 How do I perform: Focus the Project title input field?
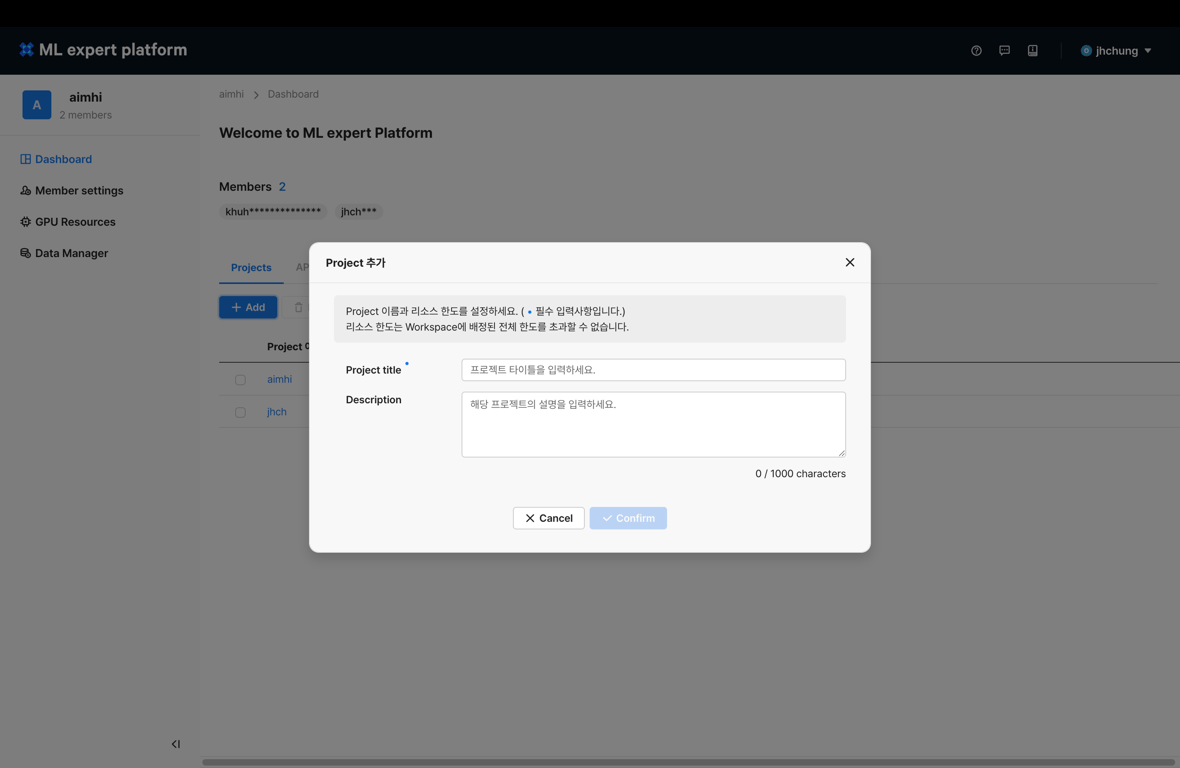click(x=653, y=369)
